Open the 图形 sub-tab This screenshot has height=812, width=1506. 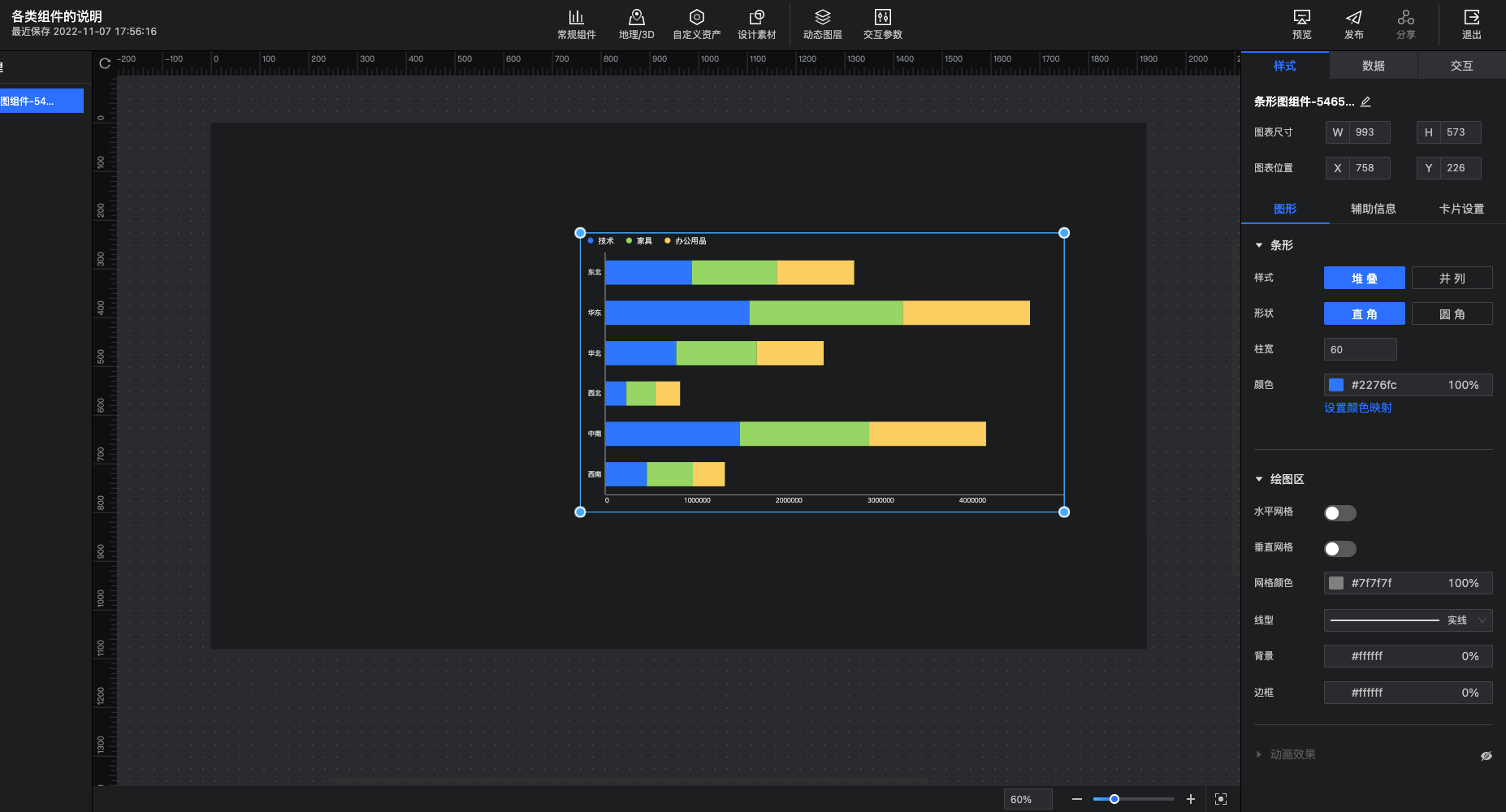(x=1285, y=209)
